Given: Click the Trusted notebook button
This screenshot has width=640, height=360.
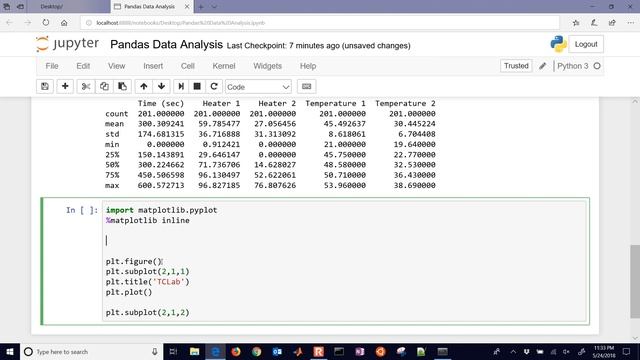Looking at the screenshot, I should 516,66.
